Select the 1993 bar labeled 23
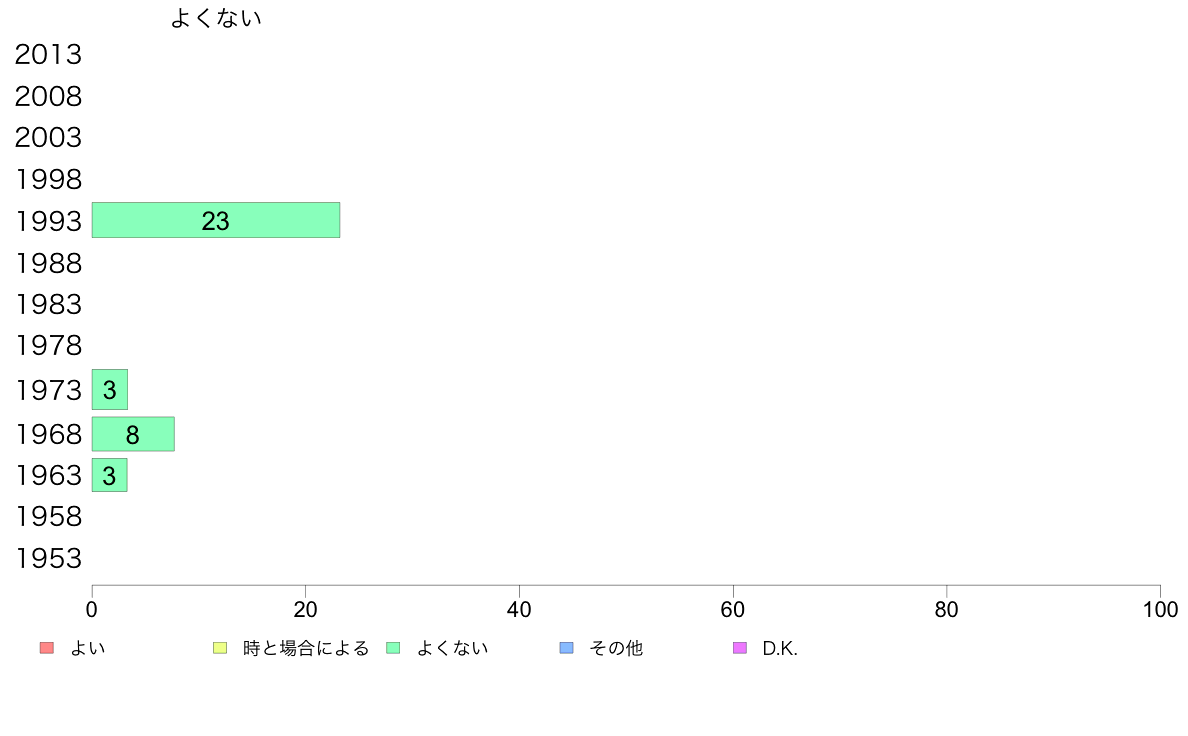Screen dimensions: 1188x736 216,220
